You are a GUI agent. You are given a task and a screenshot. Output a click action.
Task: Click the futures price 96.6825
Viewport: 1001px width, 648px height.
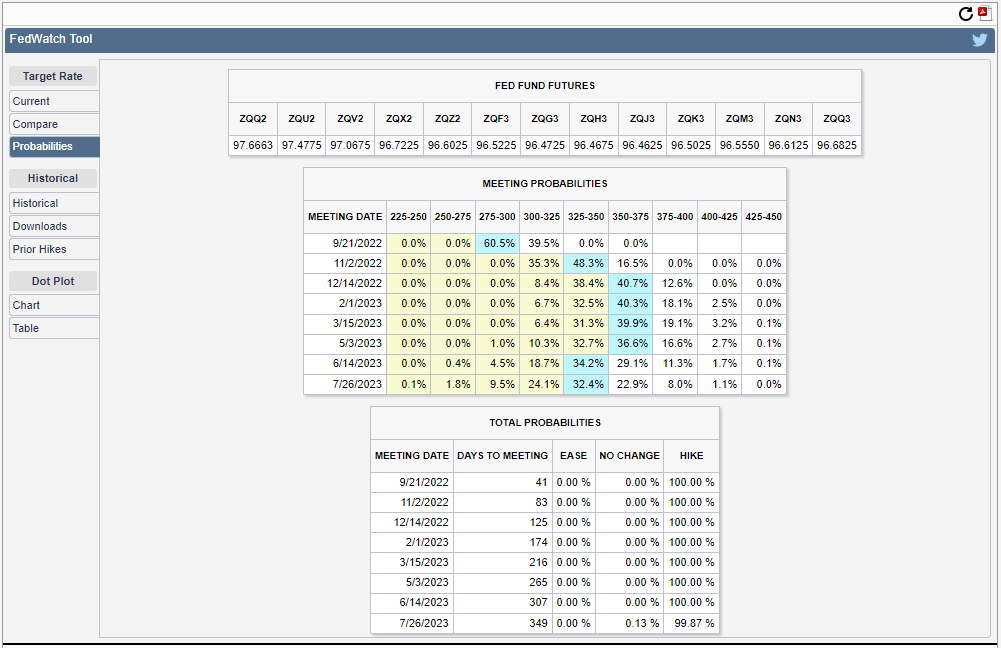point(837,146)
